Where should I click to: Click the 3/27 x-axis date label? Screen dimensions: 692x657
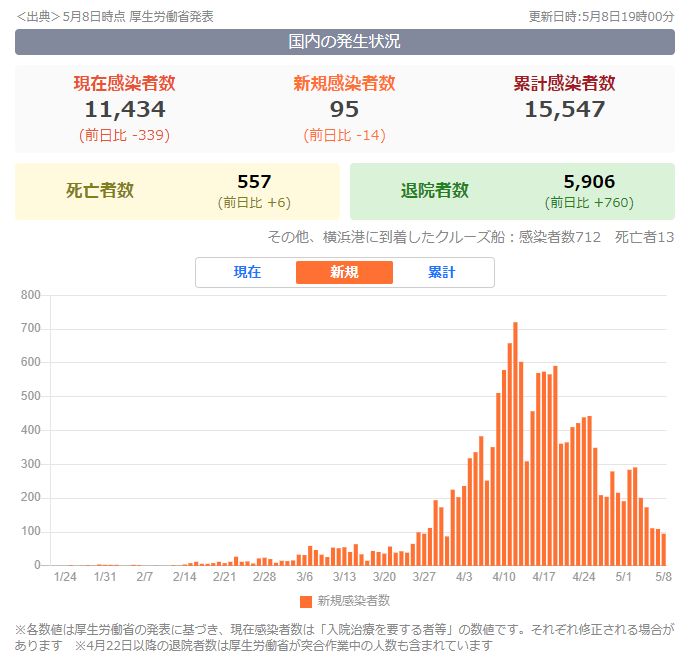click(x=424, y=577)
